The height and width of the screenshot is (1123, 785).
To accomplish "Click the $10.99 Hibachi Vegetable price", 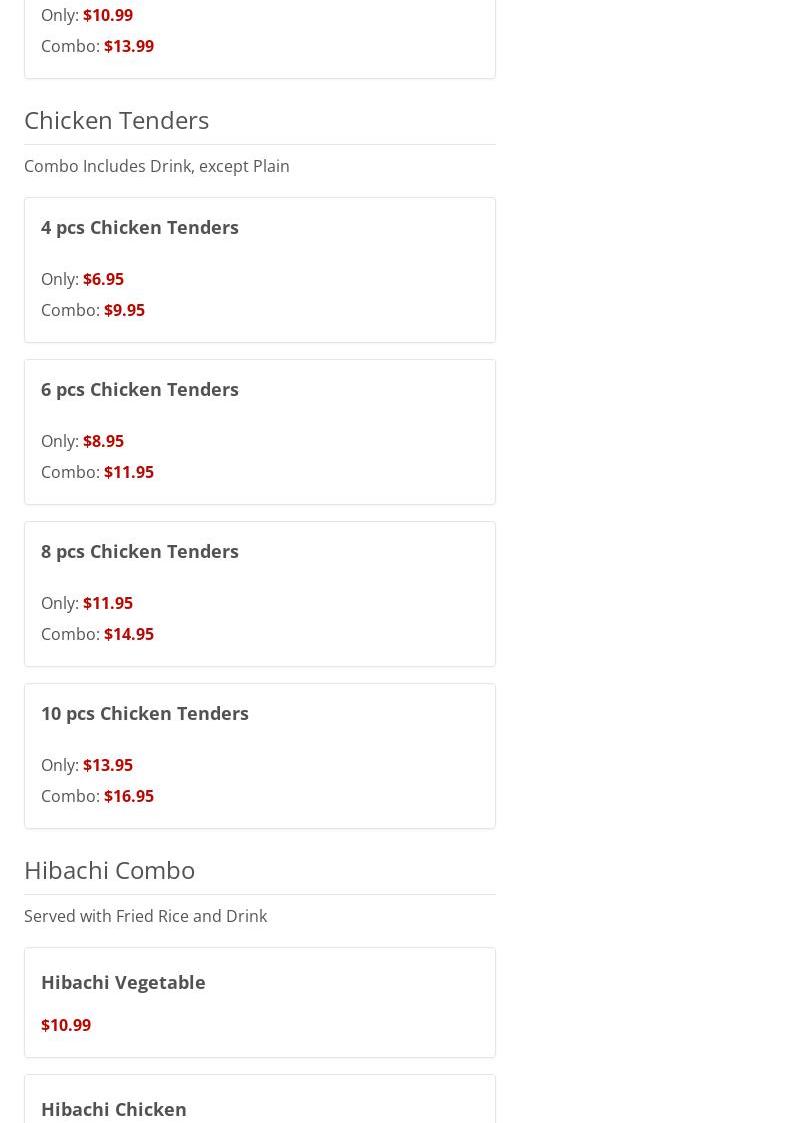I will pyautogui.click(x=66, y=1024).
